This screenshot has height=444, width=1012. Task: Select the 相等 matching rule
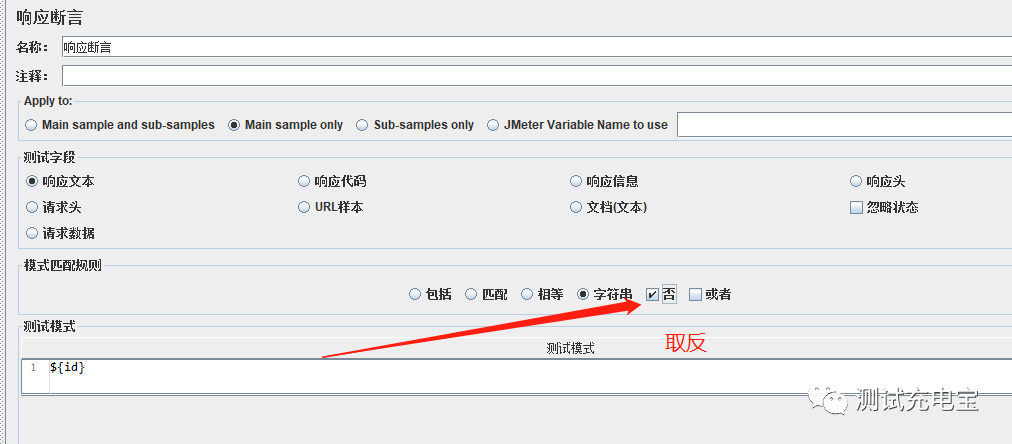[527, 294]
